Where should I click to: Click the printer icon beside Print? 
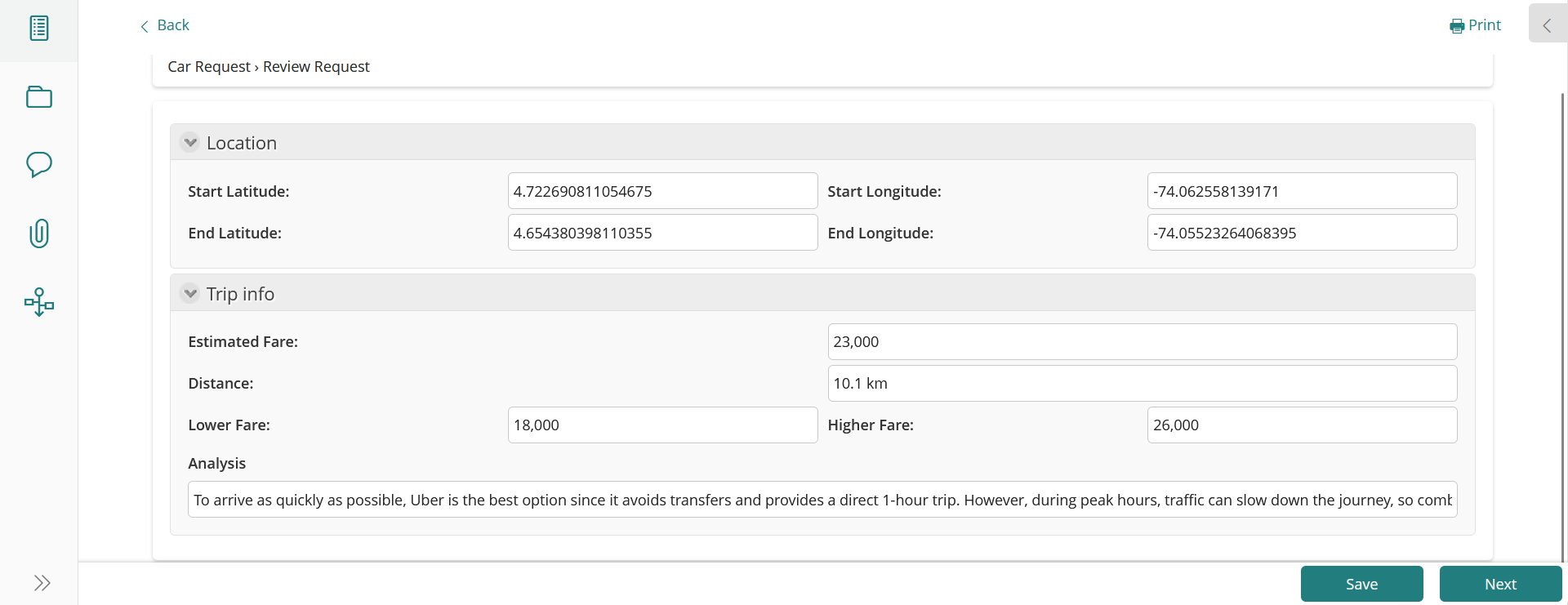pyautogui.click(x=1457, y=26)
